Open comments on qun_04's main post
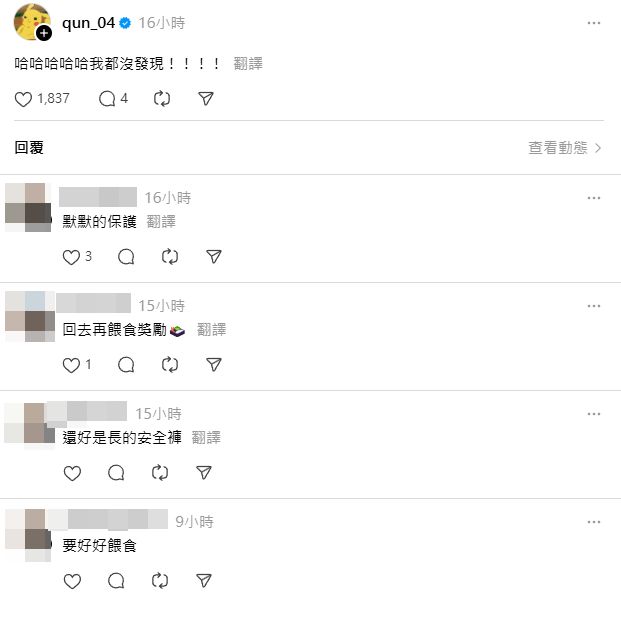Viewport: 621px width, 633px height. [107, 99]
